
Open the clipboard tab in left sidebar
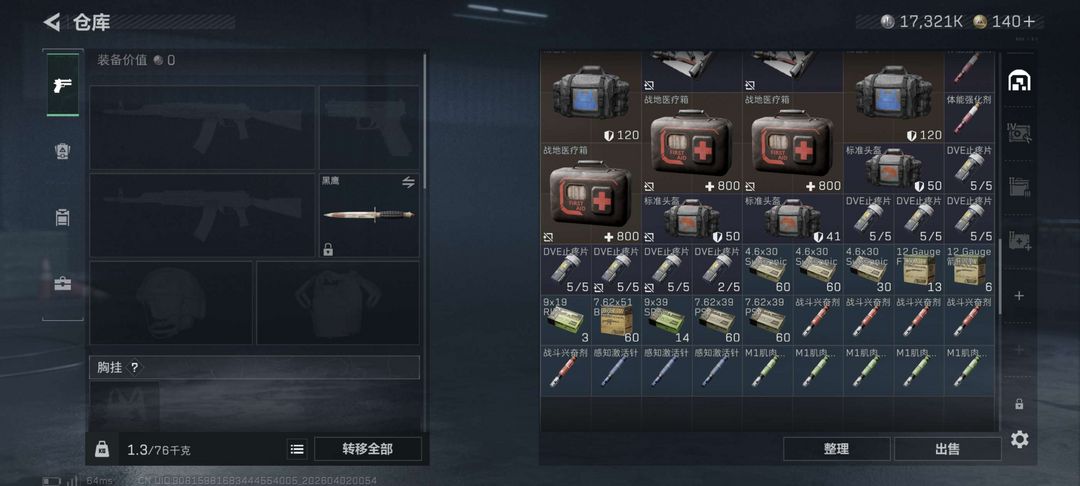tap(63, 218)
